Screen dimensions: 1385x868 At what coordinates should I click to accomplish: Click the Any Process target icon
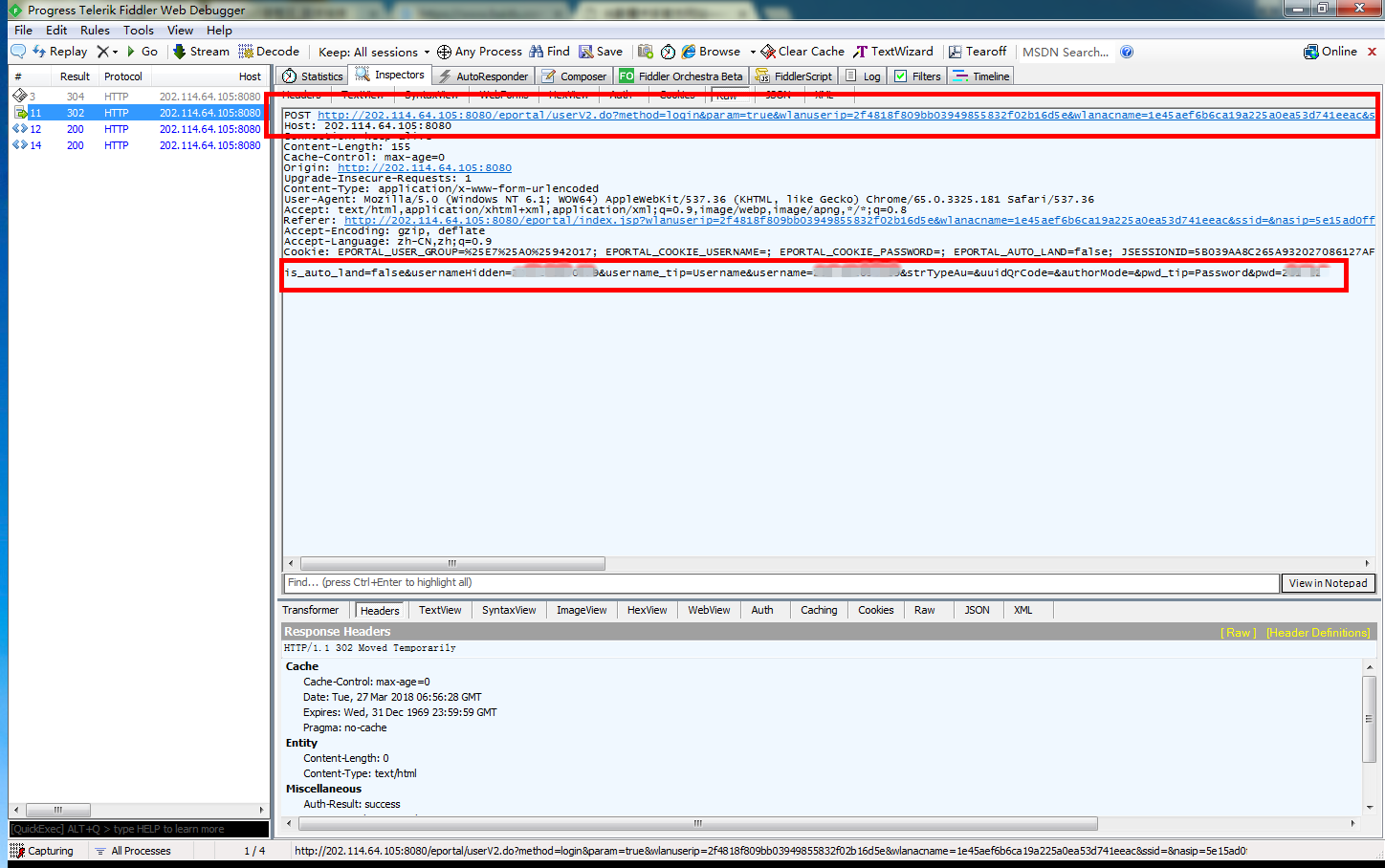[444, 52]
